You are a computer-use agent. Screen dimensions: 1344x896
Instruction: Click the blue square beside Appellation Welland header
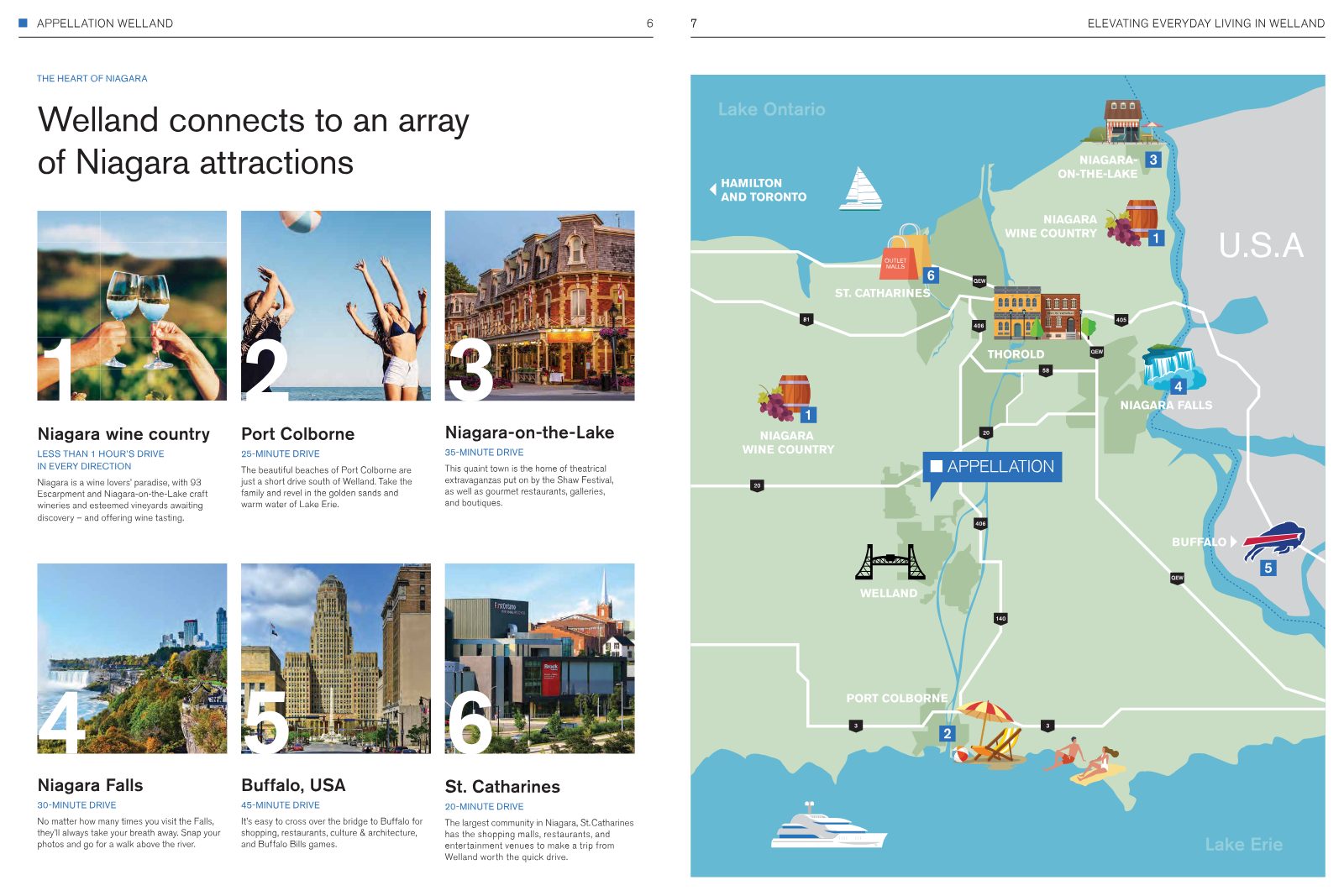tap(24, 23)
